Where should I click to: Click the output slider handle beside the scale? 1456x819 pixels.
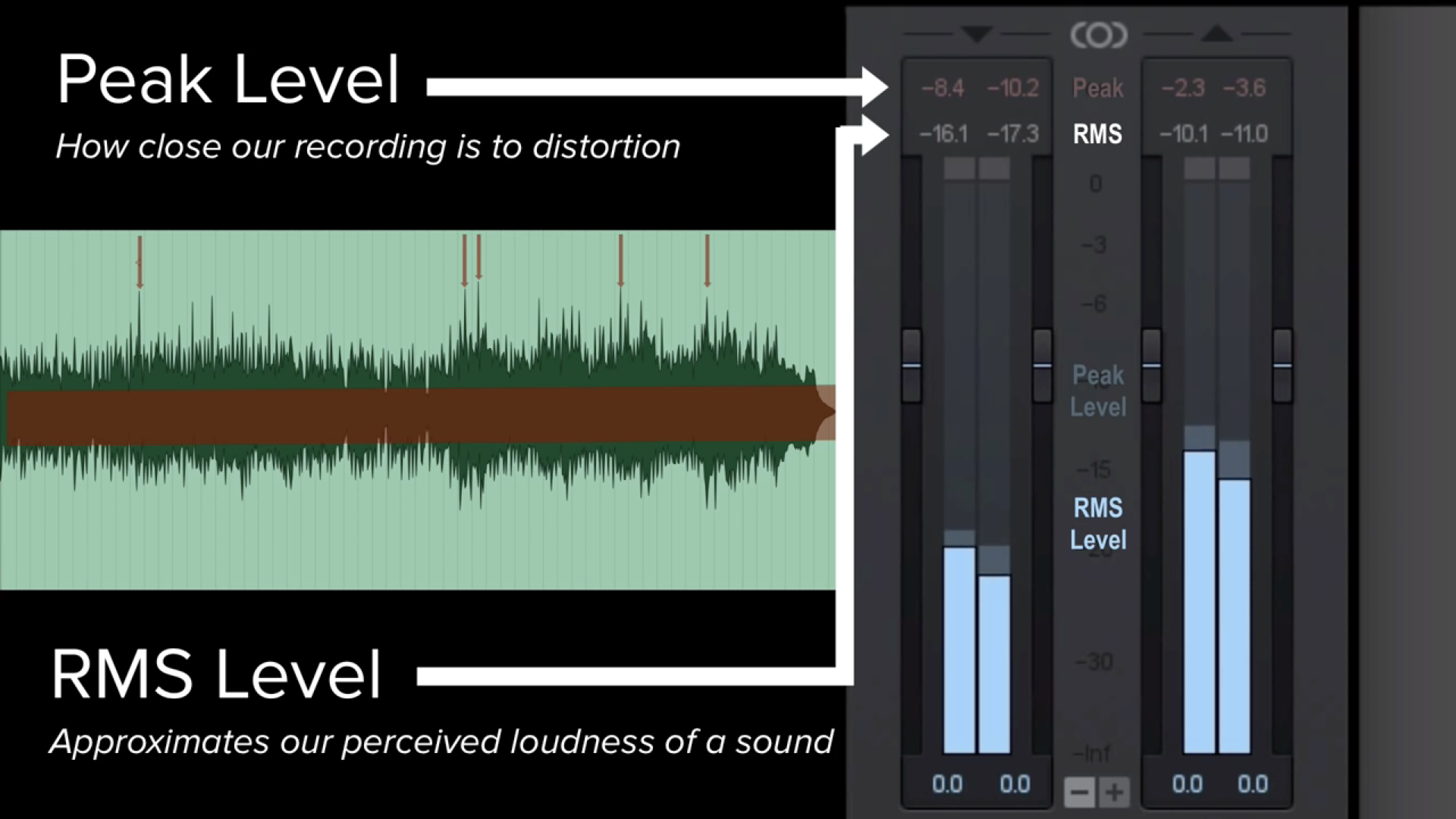point(1151,366)
